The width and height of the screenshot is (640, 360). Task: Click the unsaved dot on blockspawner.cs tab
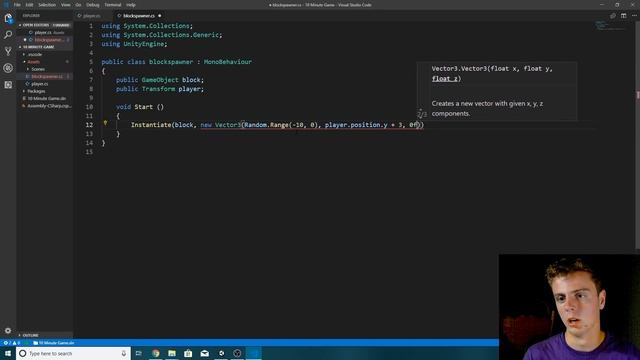coord(160,16)
